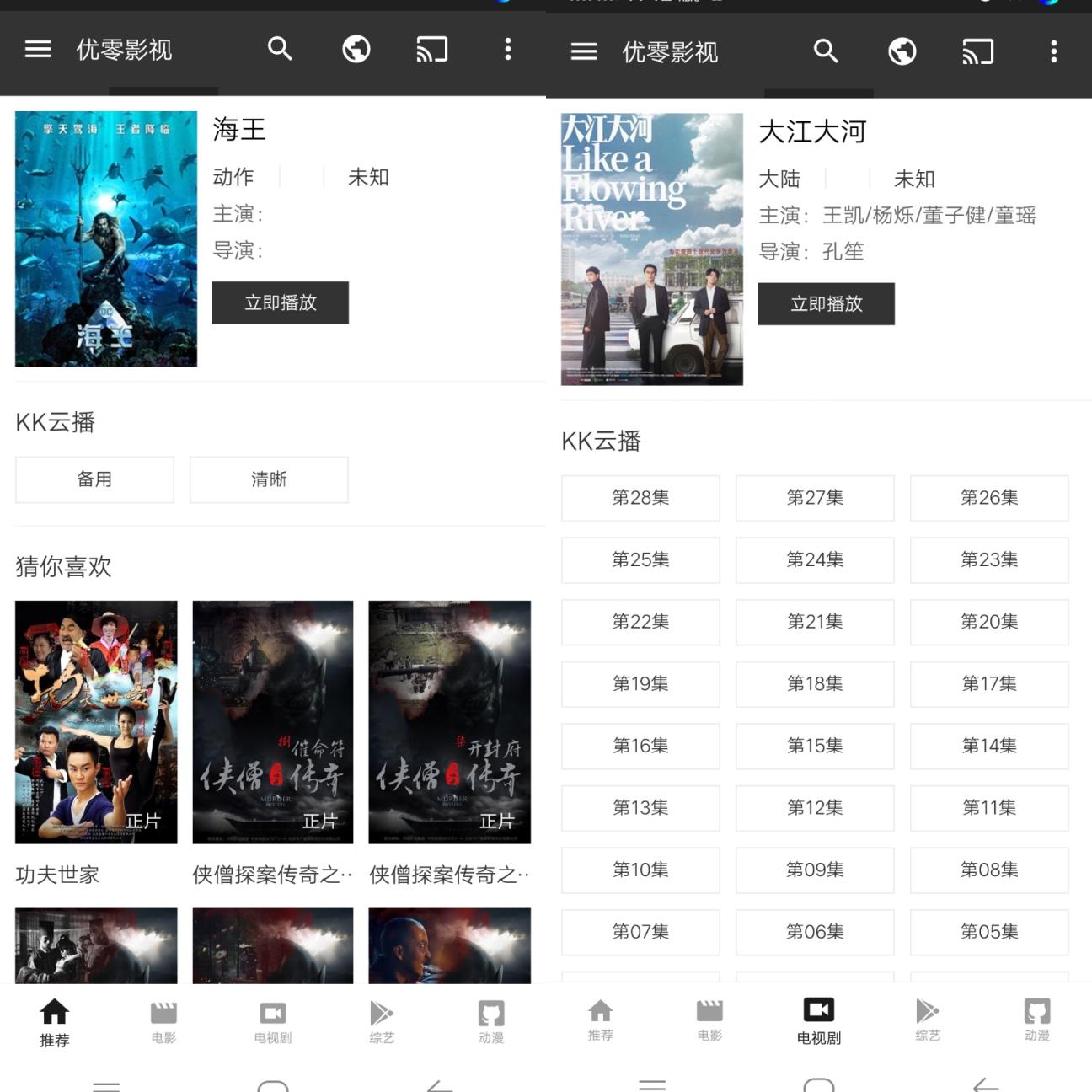Select the 备用 playback source
This screenshot has height=1092, width=1092.
94,479
